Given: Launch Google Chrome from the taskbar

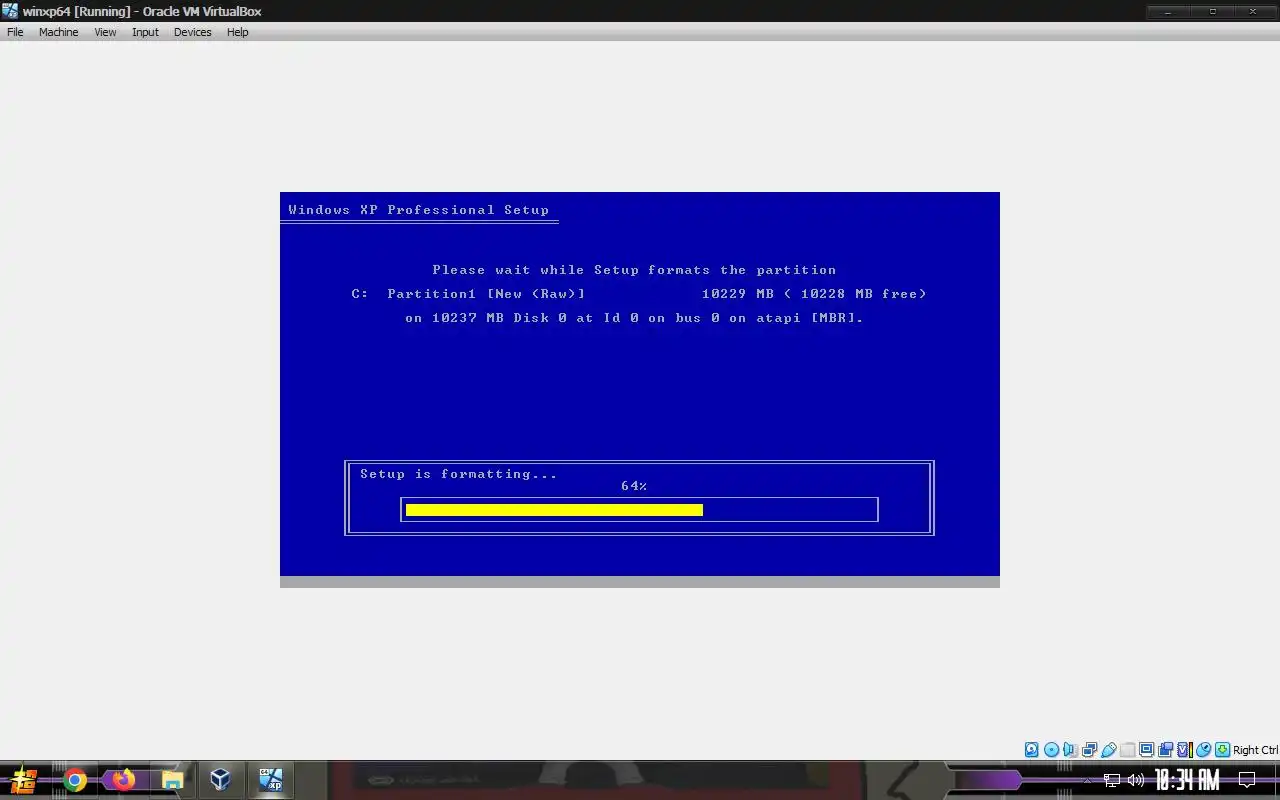Looking at the screenshot, I should (x=75, y=780).
